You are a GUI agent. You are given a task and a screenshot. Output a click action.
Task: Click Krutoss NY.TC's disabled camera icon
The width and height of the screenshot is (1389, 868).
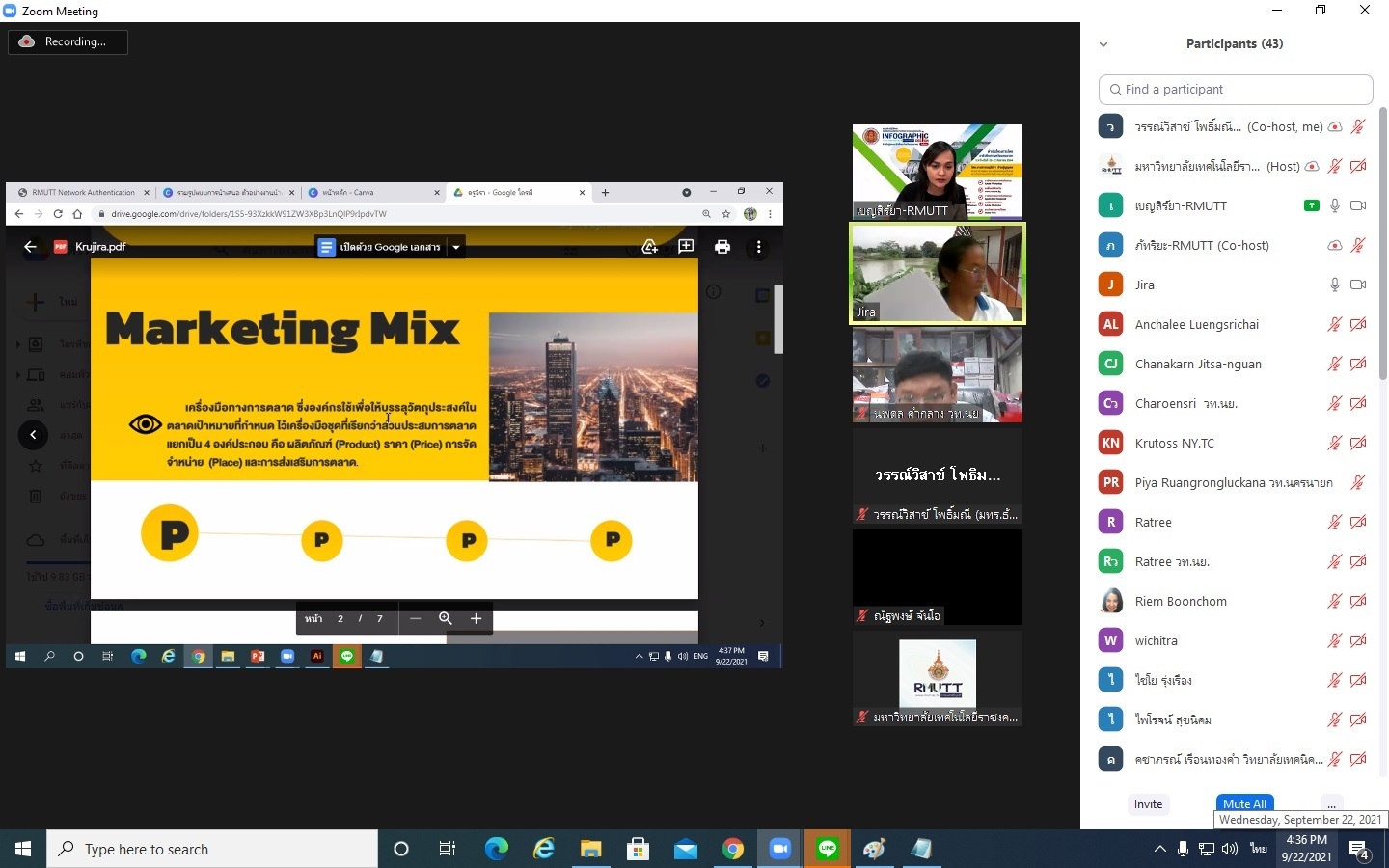[1358, 443]
